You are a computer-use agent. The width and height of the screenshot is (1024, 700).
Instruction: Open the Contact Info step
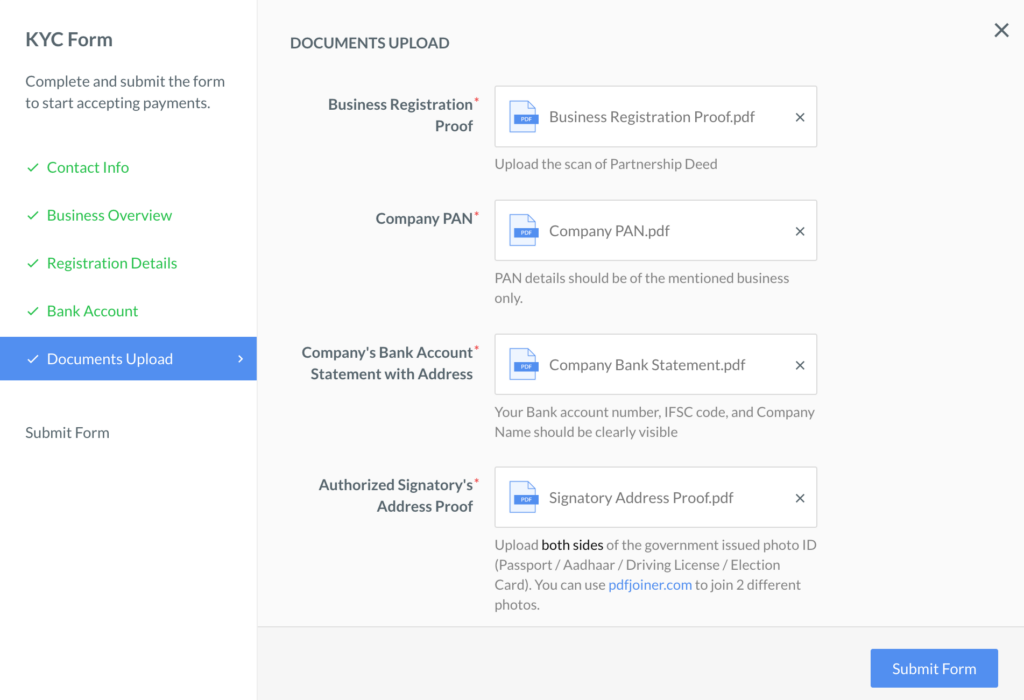pyautogui.click(x=88, y=167)
